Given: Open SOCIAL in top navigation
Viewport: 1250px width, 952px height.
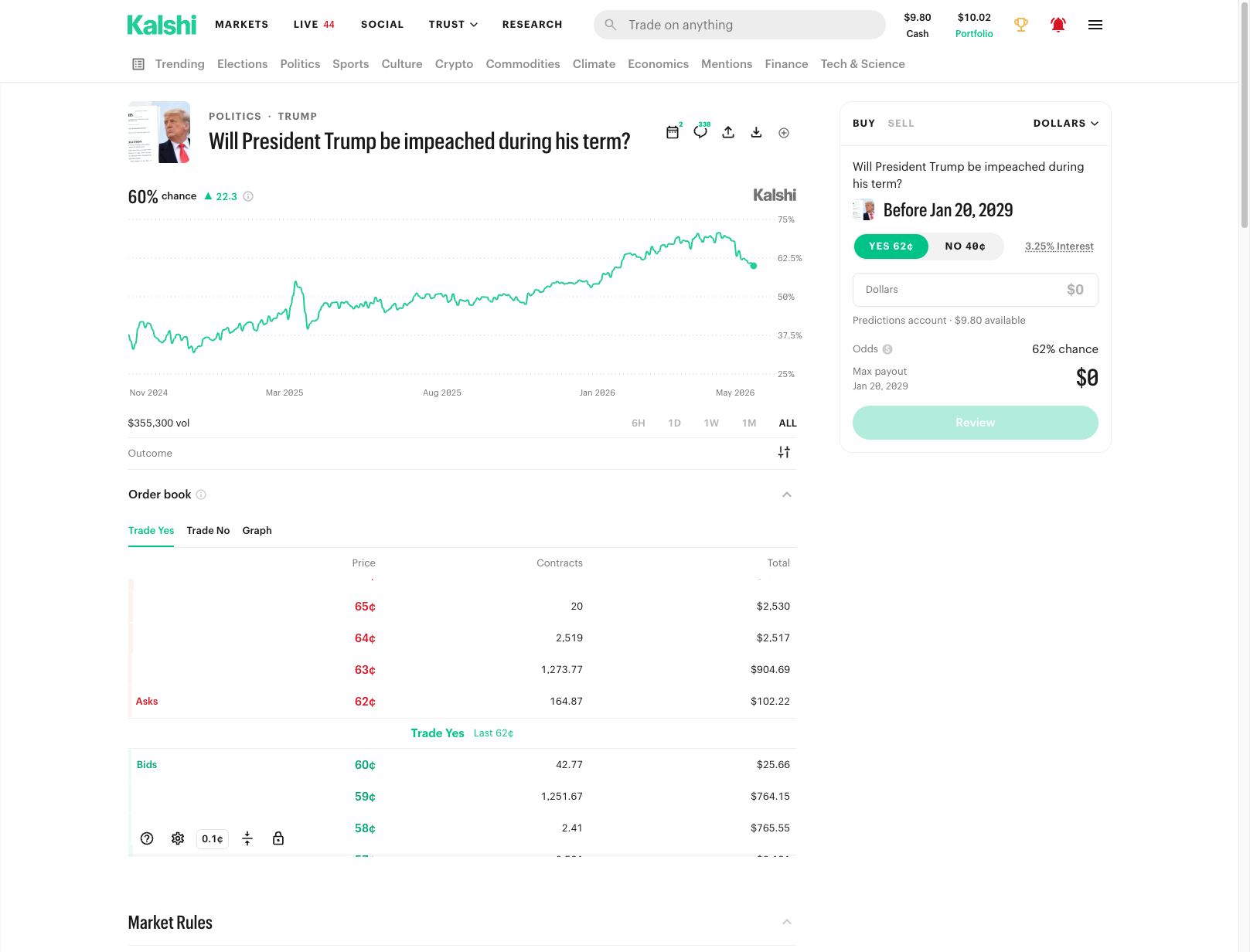Looking at the screenshot, I should pos(383,25).
